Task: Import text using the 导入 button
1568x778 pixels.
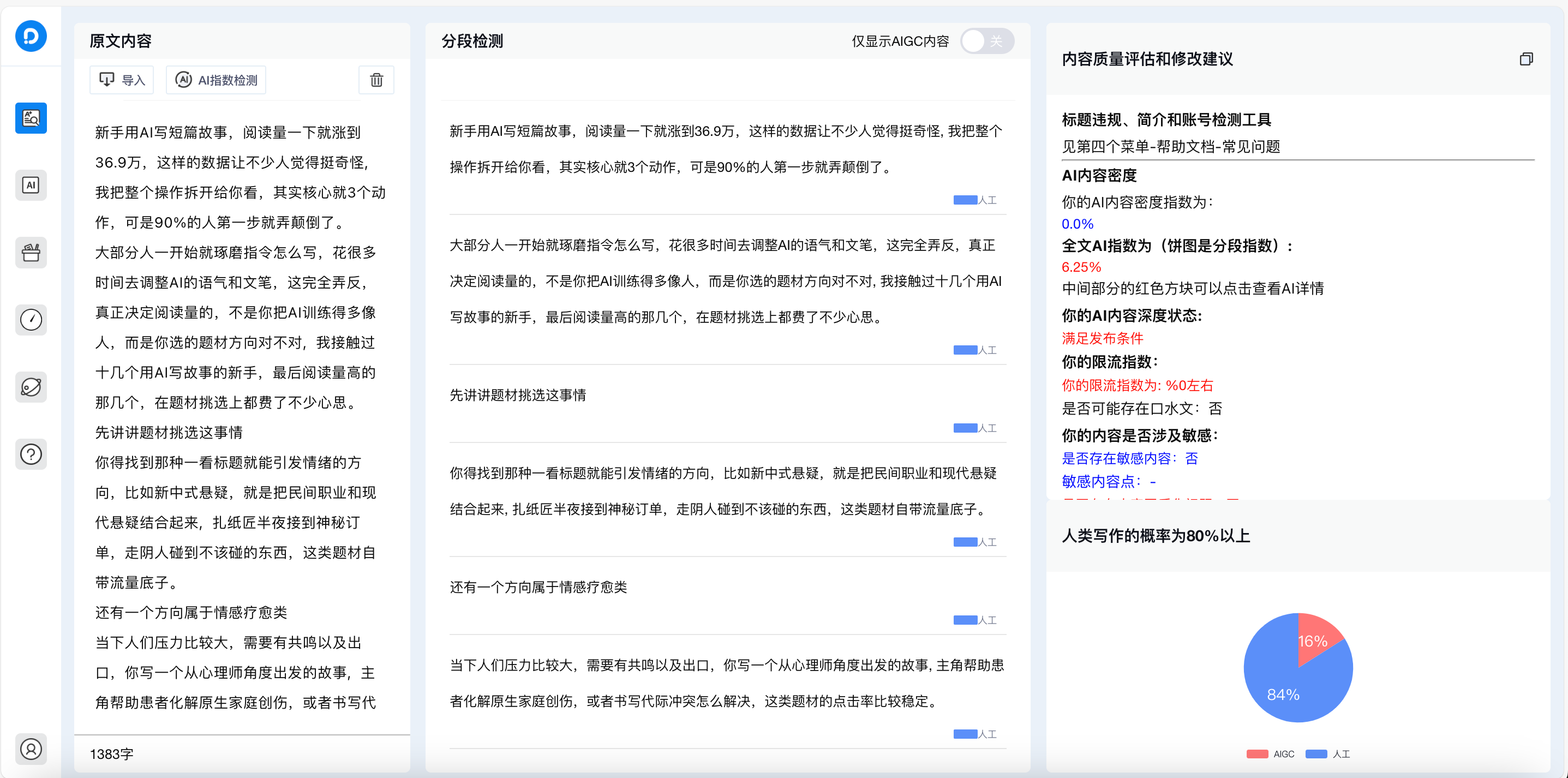Action: (x=122, y=79)
